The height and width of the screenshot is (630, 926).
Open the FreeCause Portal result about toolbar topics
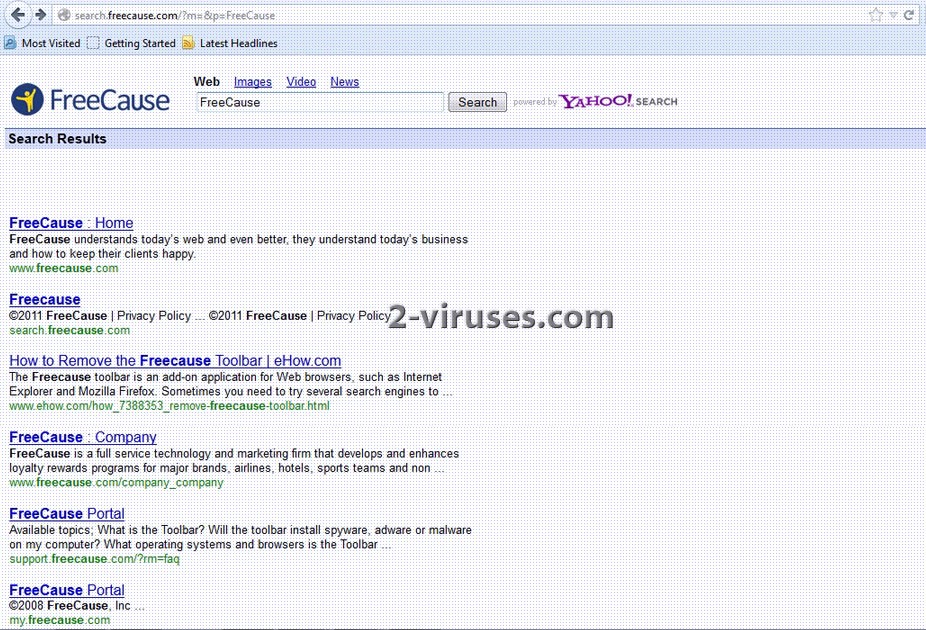pos(67,514)
